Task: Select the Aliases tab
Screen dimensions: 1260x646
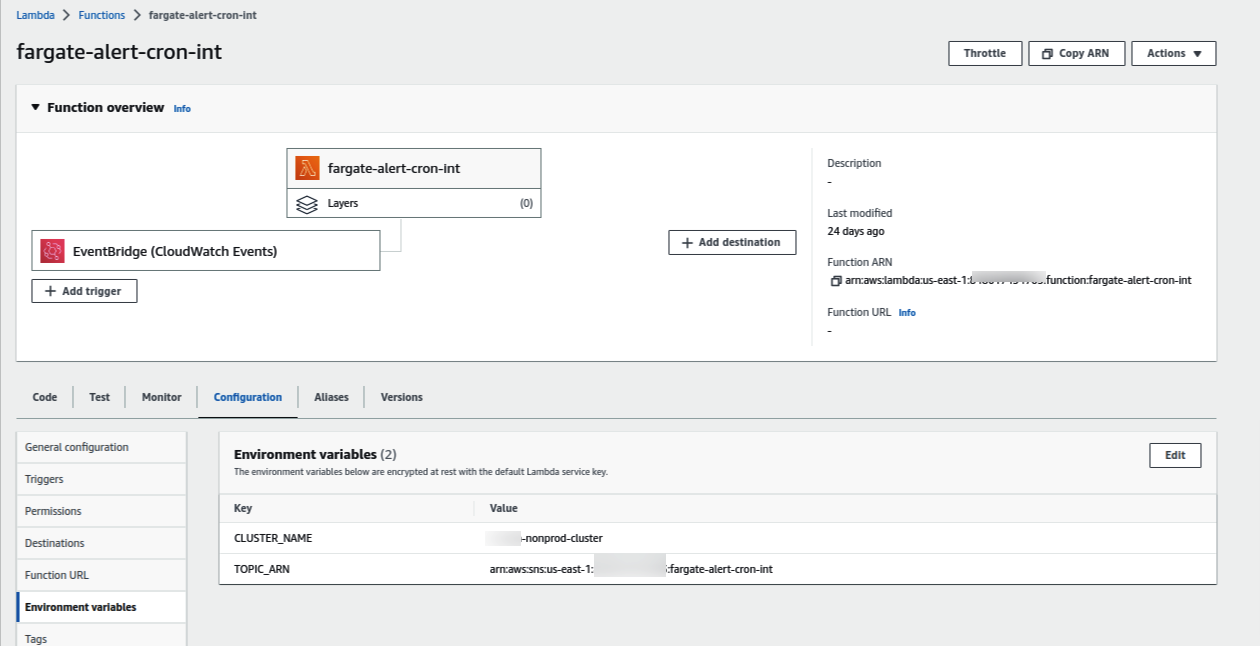Action: point(331,397)
